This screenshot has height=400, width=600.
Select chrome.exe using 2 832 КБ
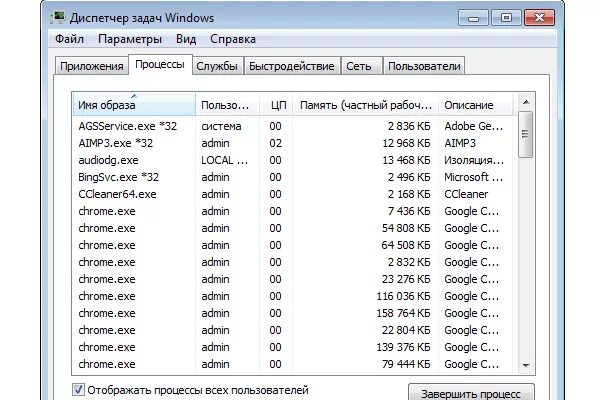click(294, 262)
